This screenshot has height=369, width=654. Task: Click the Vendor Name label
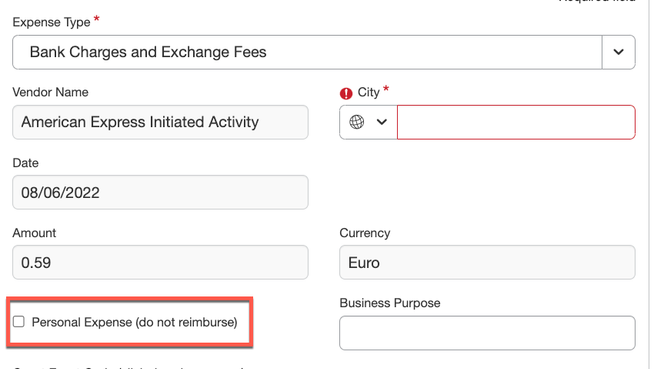click(50, 92)
